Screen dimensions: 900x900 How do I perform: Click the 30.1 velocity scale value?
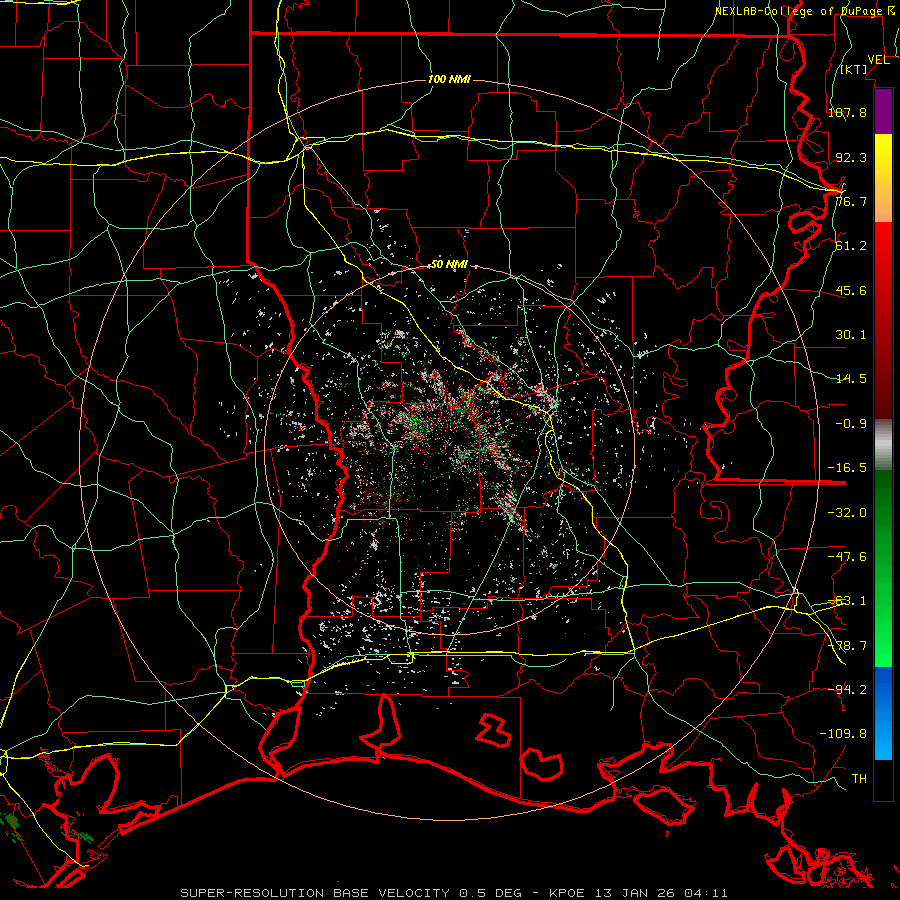point(851,335)
